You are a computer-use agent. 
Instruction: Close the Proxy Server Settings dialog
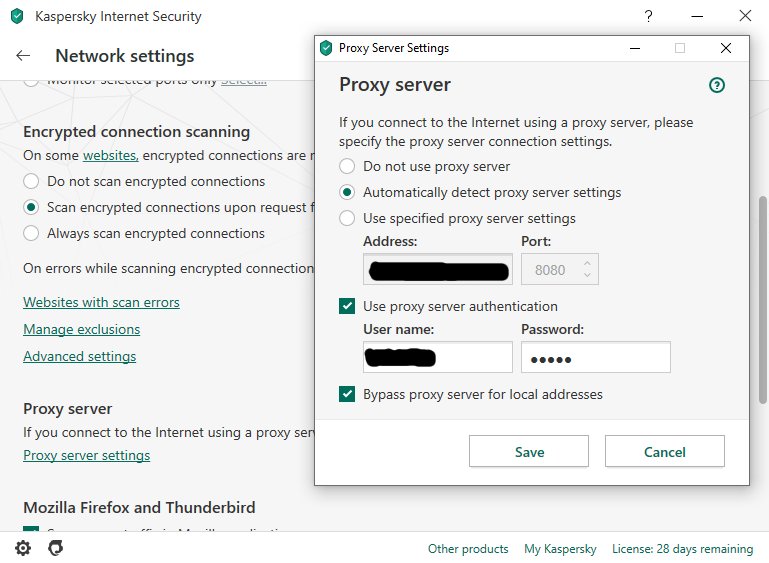(x=726, y=48)
